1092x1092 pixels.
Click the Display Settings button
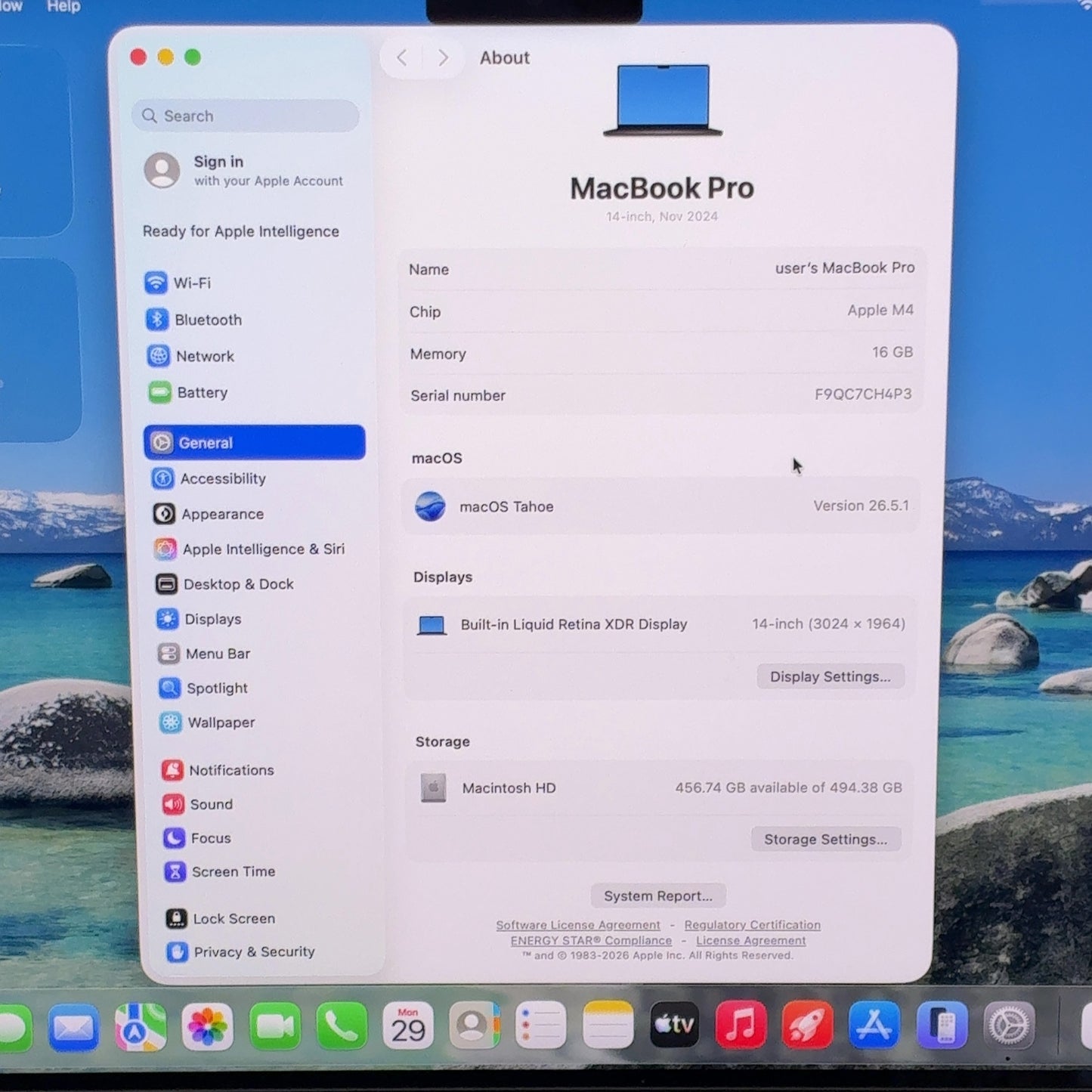click(x=831, y=676)
